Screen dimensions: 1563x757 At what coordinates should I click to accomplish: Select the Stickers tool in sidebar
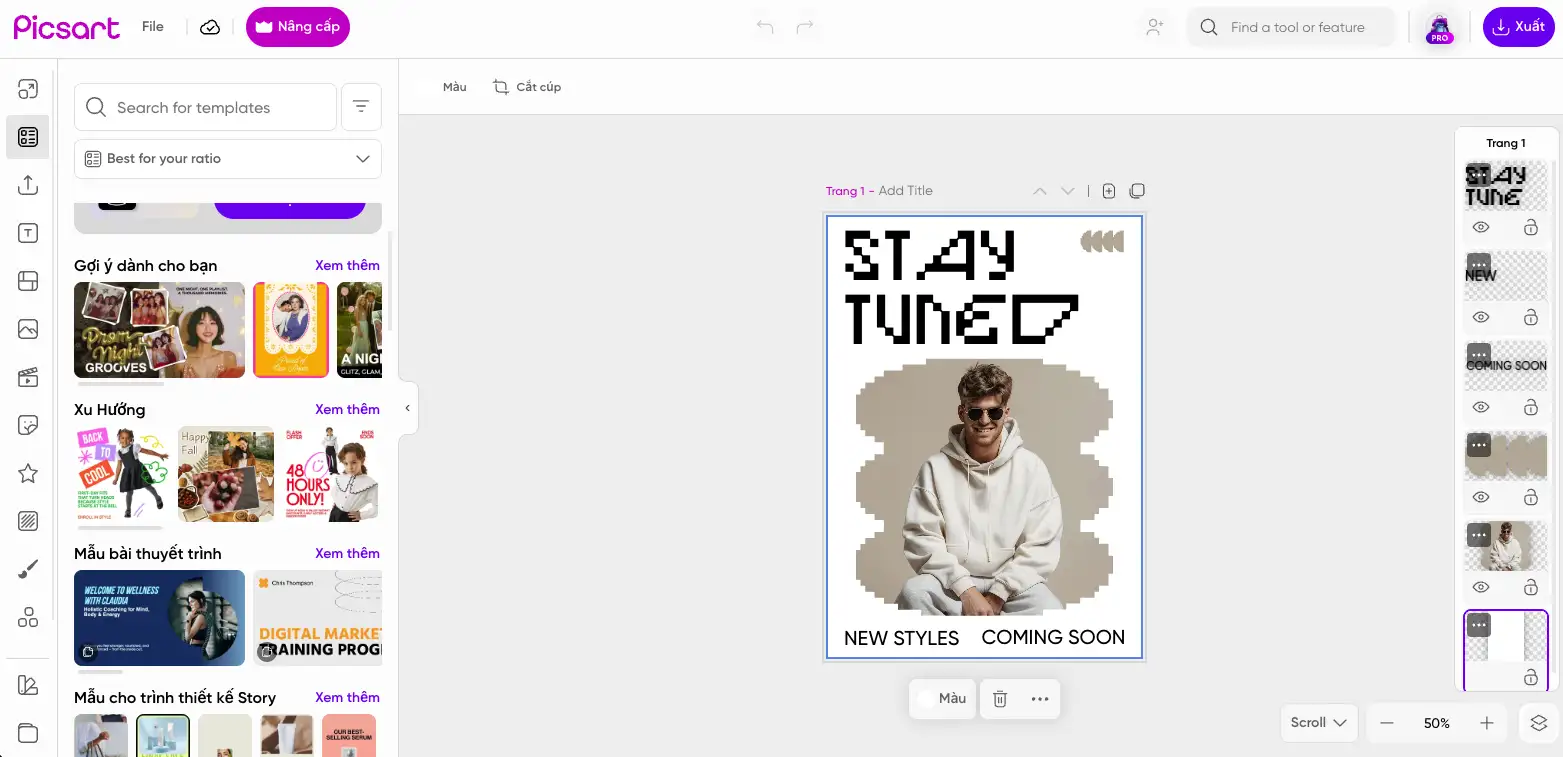pos(28,425)
